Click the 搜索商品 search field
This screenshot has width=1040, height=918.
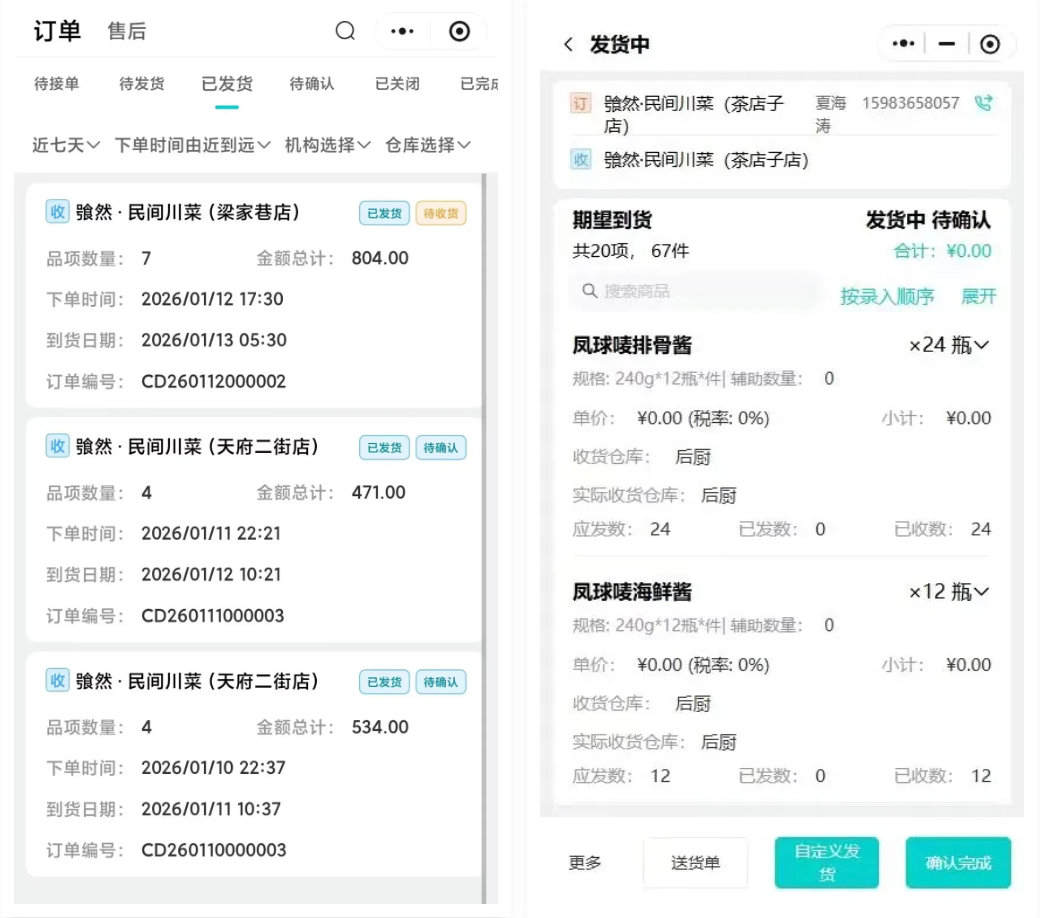coord(694,291)
